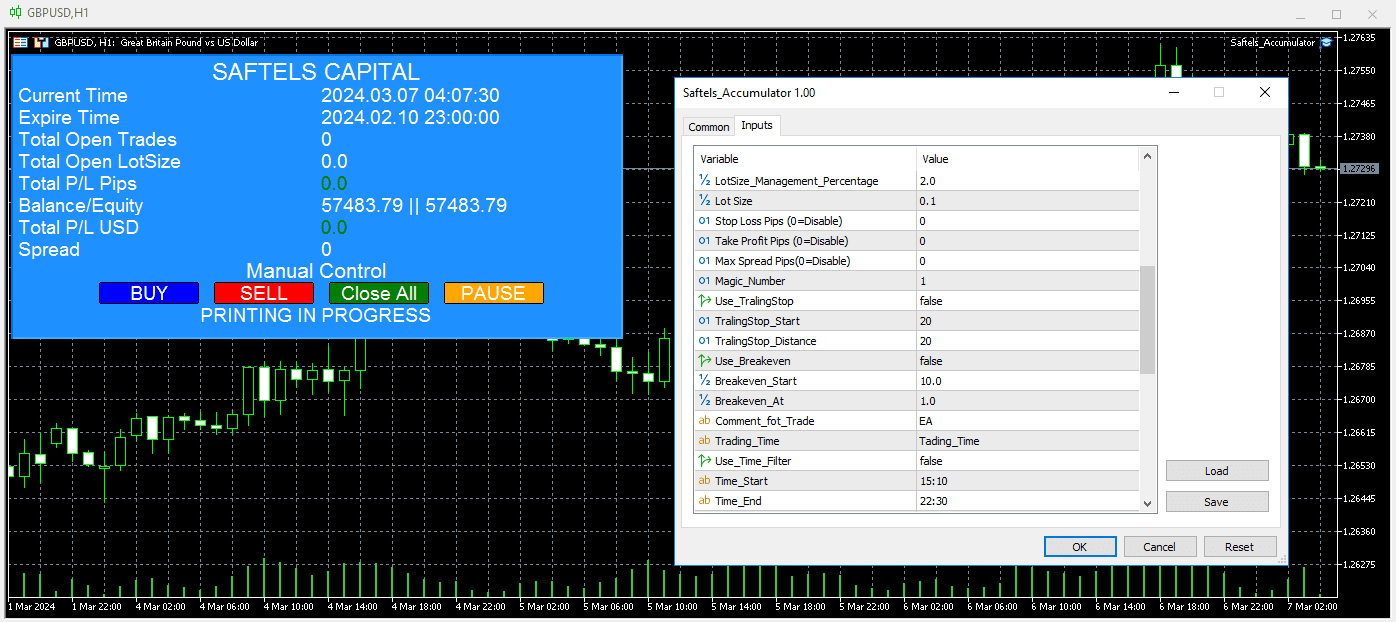Click the scroll up arrow of inputs list
The height and width of the screenshot is (622, 1396).
tap(1147, 156)
